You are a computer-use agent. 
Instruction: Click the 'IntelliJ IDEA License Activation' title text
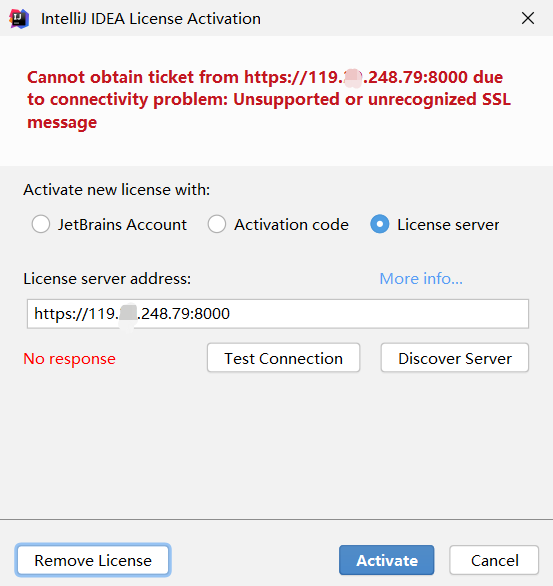point(151,19)
